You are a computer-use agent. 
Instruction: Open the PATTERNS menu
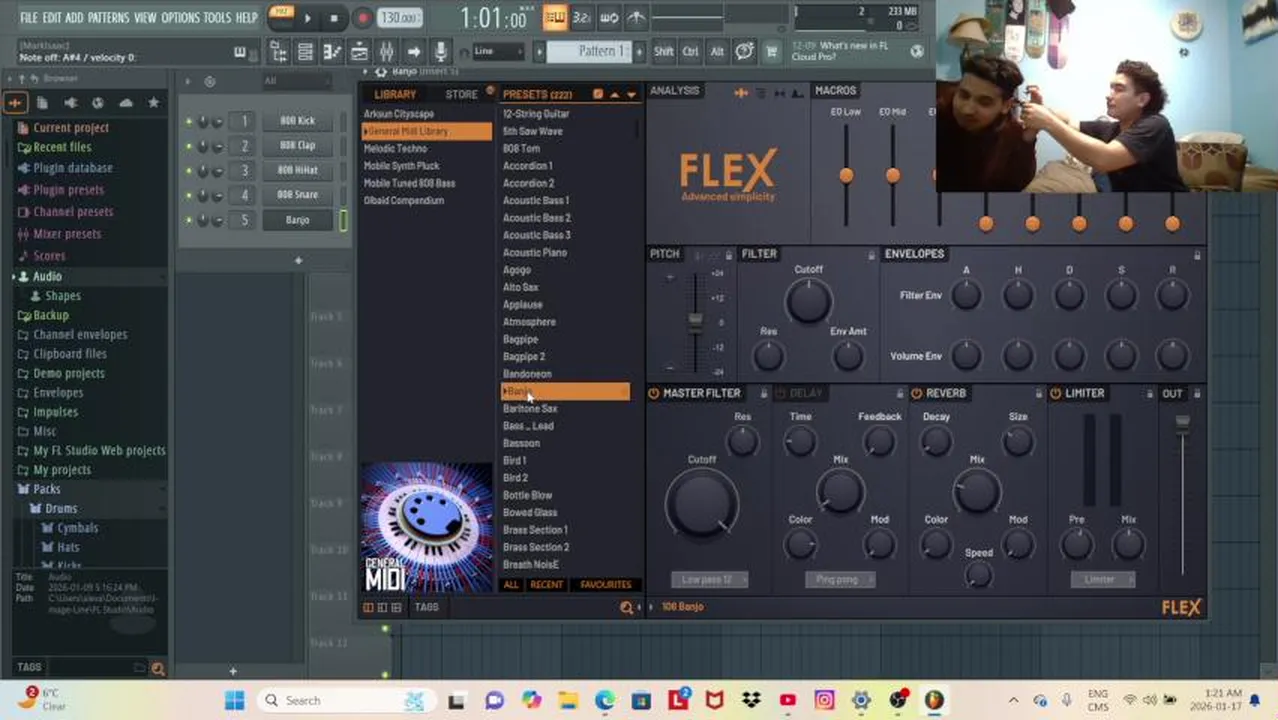(x=108, y=18)
